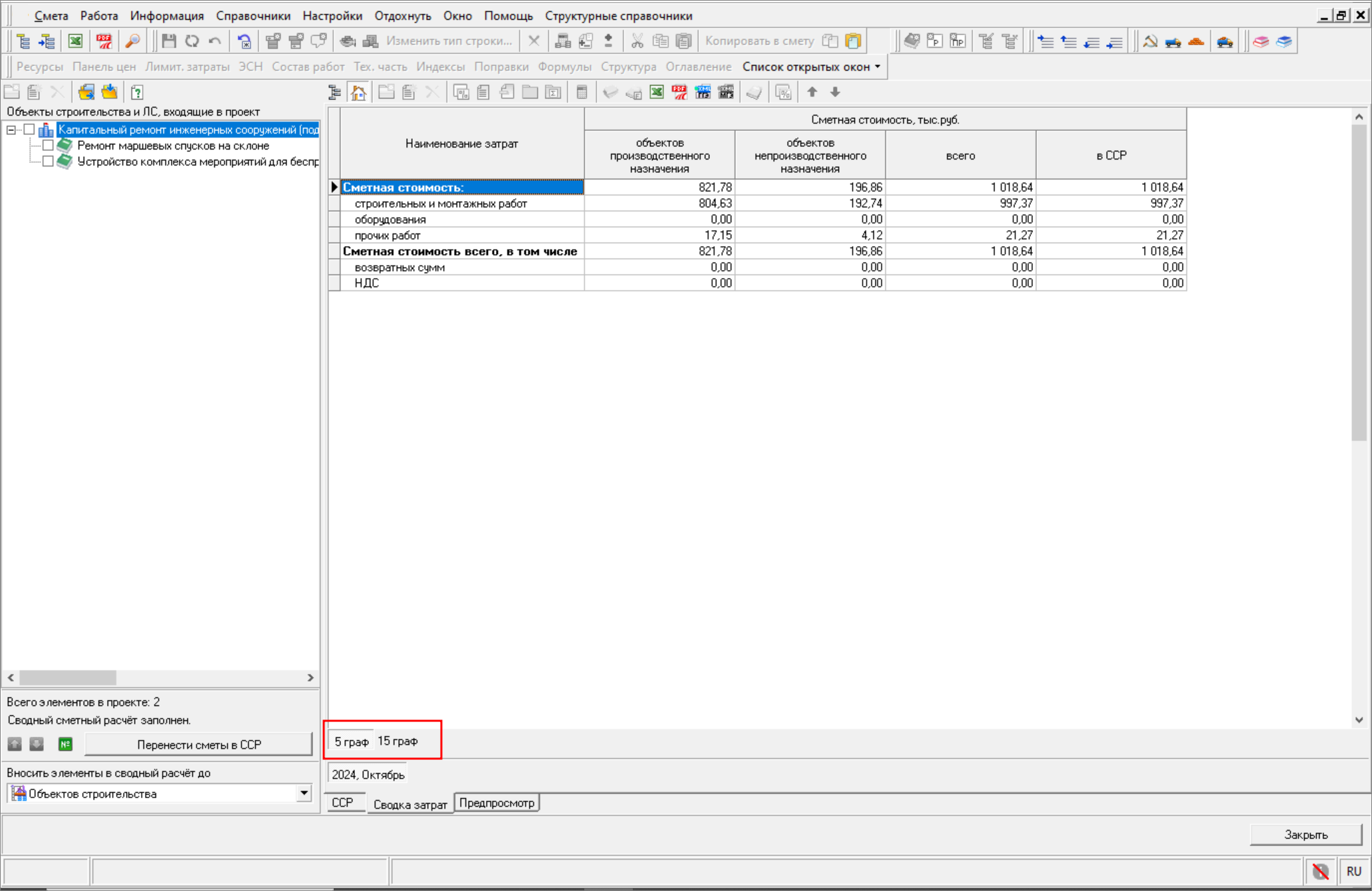The width and height of the screenshot is (1372, 891).
Task: Open the Объектов строительства combo box
Action: (x=304, y=793)
